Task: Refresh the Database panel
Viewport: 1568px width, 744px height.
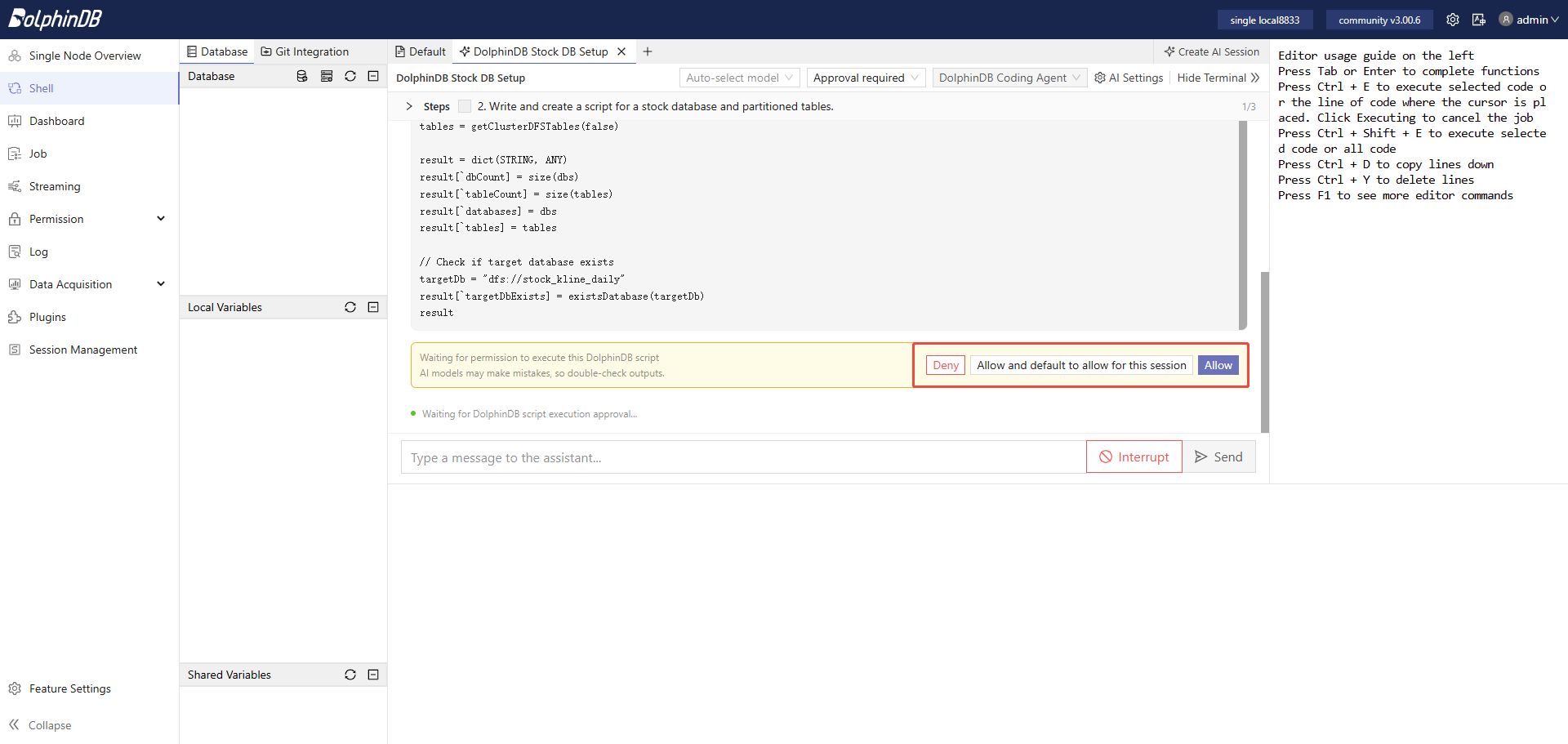Action: pyautogui.click(x=350, y=76)
